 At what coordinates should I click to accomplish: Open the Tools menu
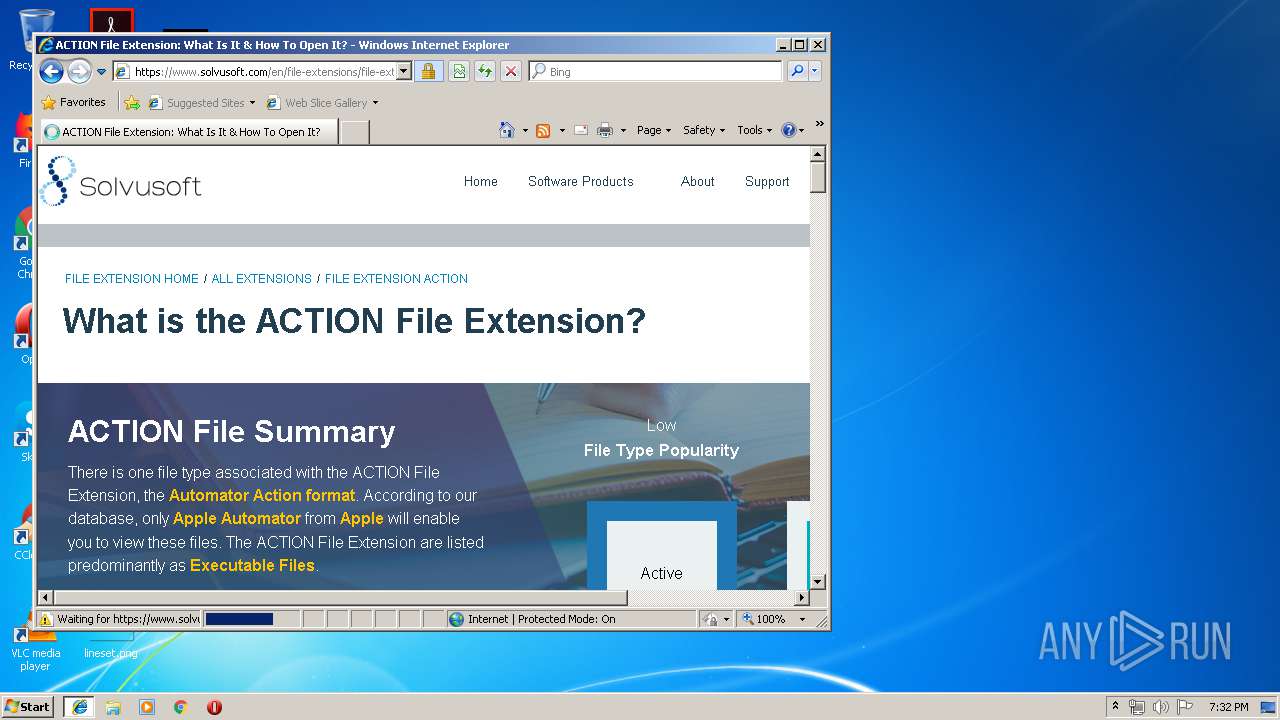coord(754,130)
